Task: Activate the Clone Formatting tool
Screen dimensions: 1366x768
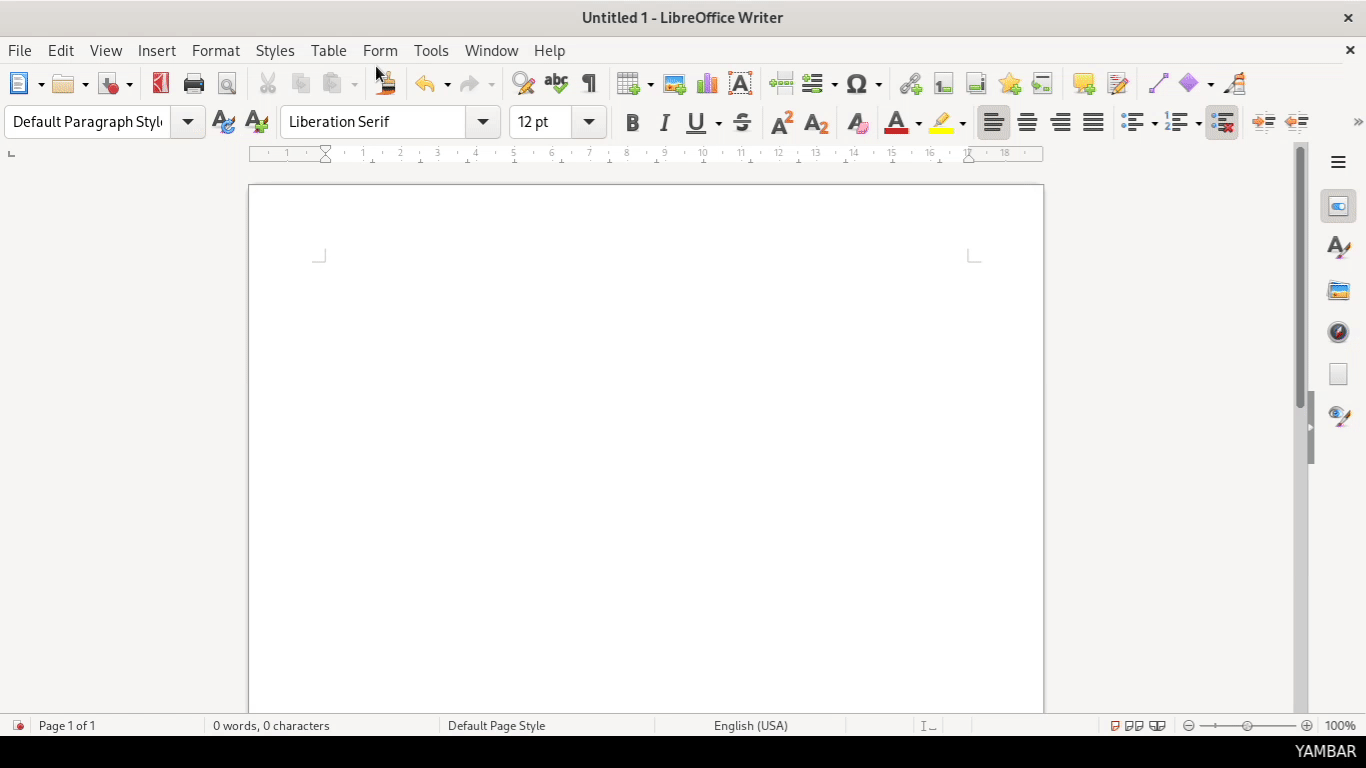Action: coord(385,83)
